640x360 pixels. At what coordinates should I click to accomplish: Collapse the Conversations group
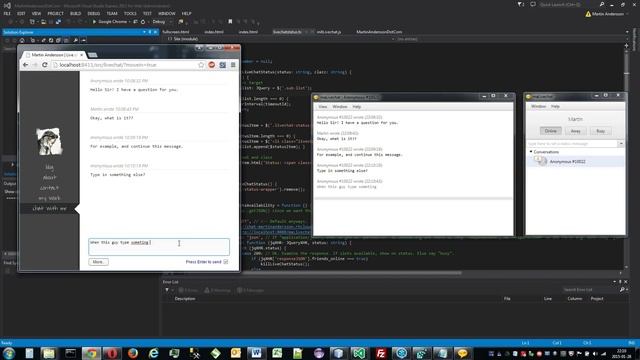pos(531,152)
